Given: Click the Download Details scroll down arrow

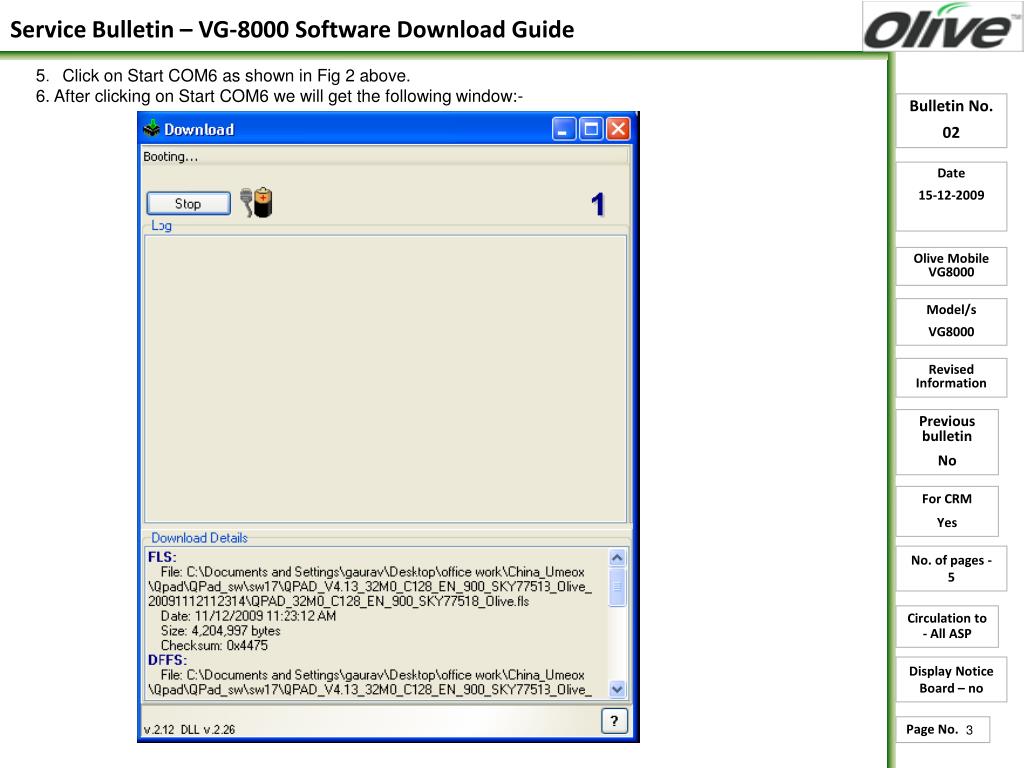Looking at the screenshot, I should click(x=617, y=689).
